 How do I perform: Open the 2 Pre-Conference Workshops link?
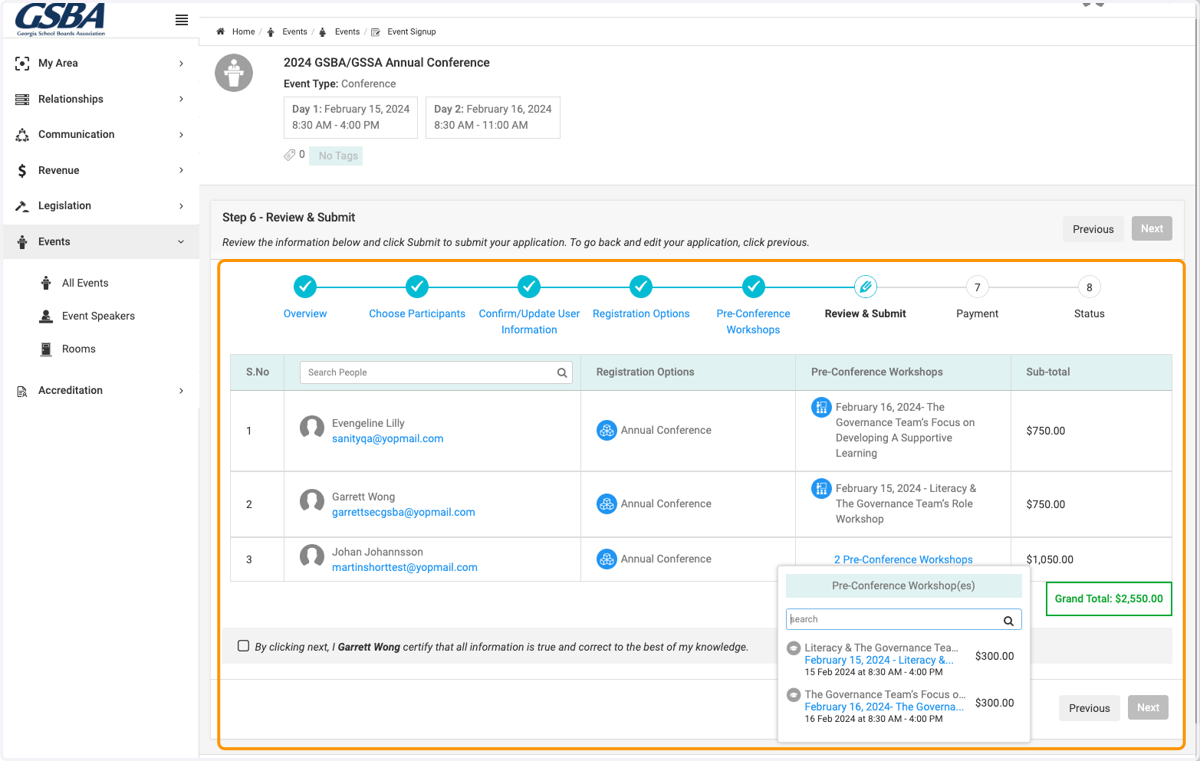903,560
